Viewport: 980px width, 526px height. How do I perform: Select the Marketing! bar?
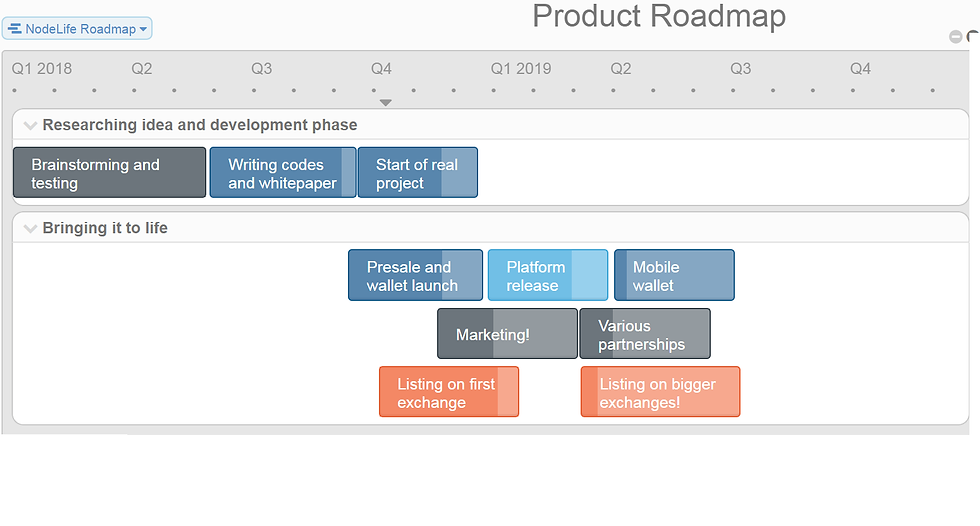point(508,334)
